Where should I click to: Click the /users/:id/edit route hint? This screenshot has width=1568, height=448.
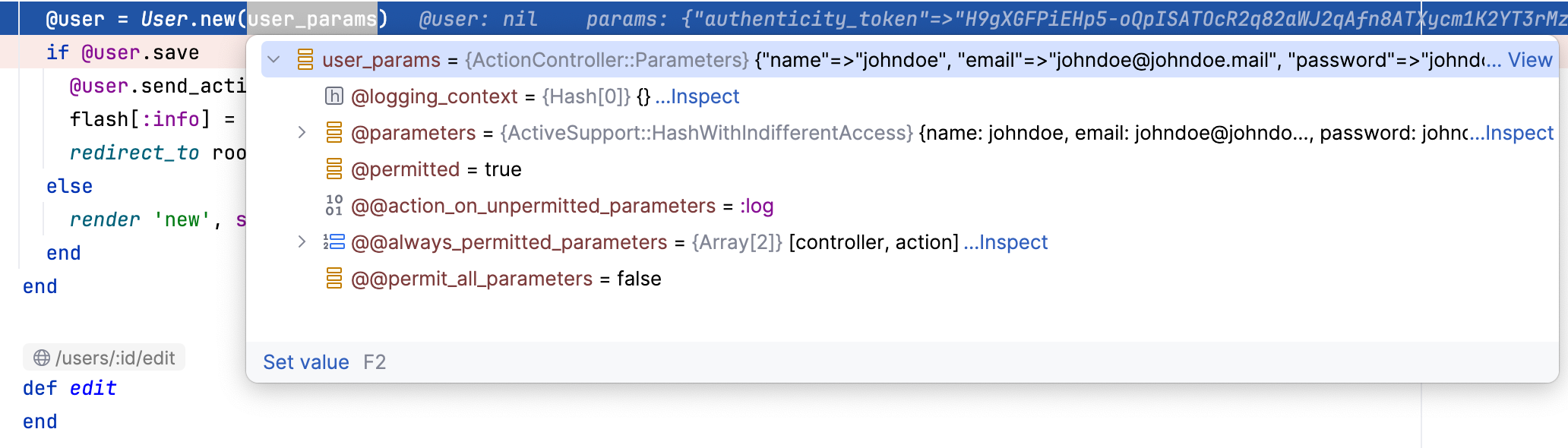(x=115, y=358)
